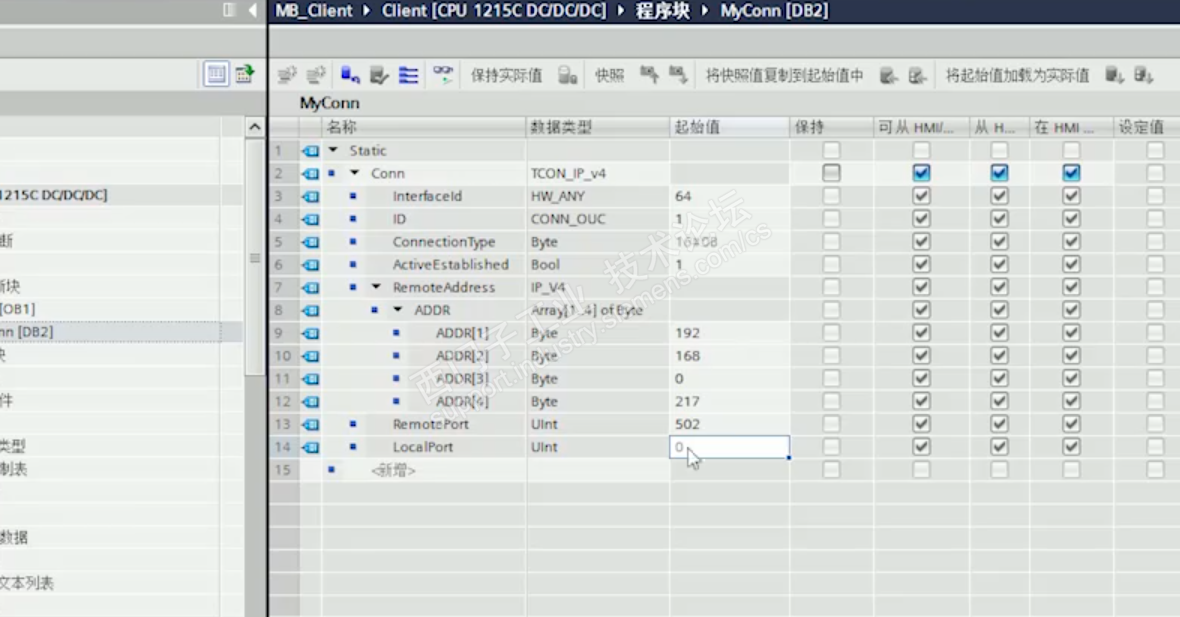The height and width of the screenshot is (617, 1180).
Task: Click the 将快照值复制到起始值中 button
Action: [x=784, y=75]
